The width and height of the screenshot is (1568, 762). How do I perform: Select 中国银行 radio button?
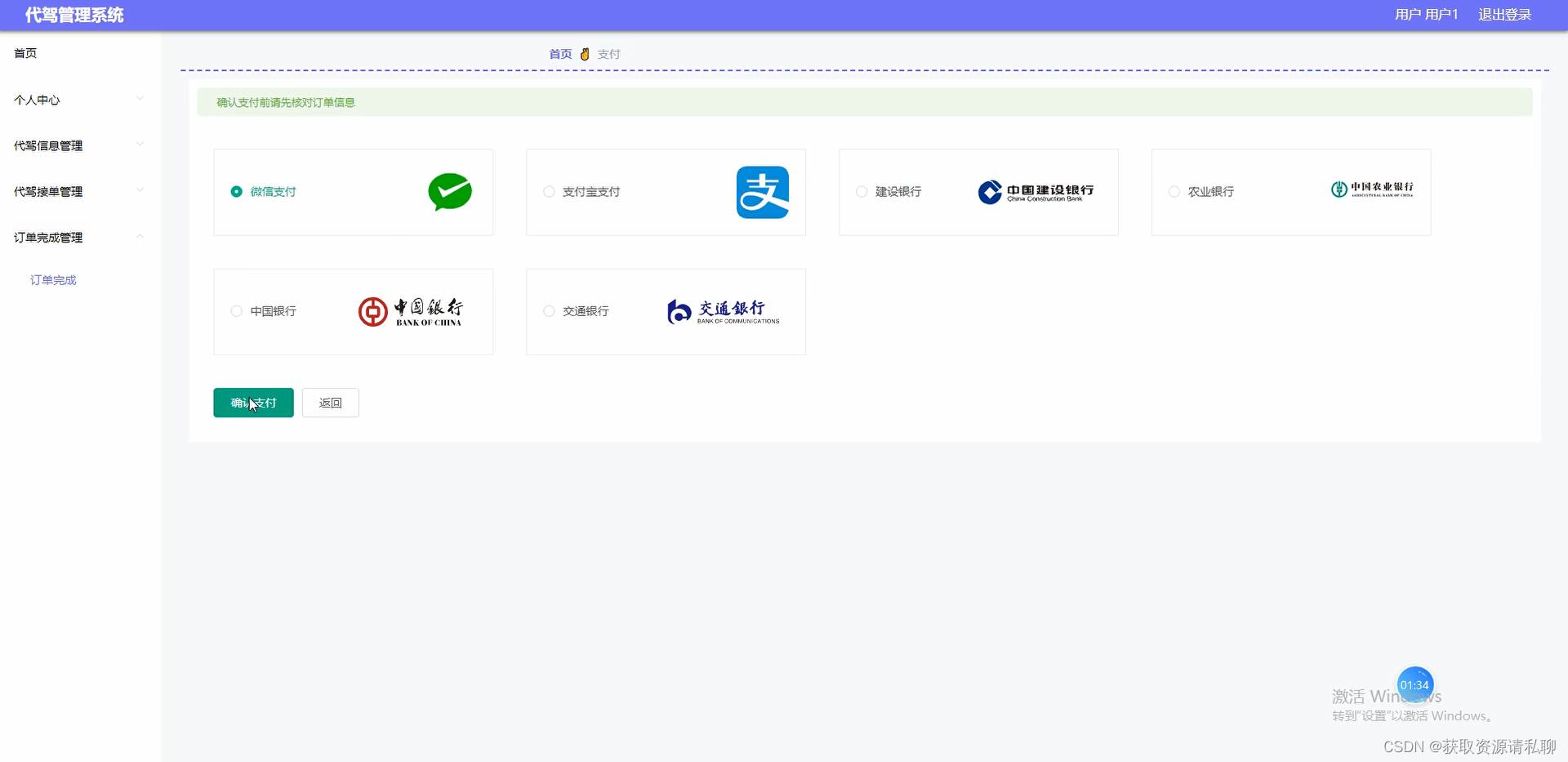click(x=236, y=311)
